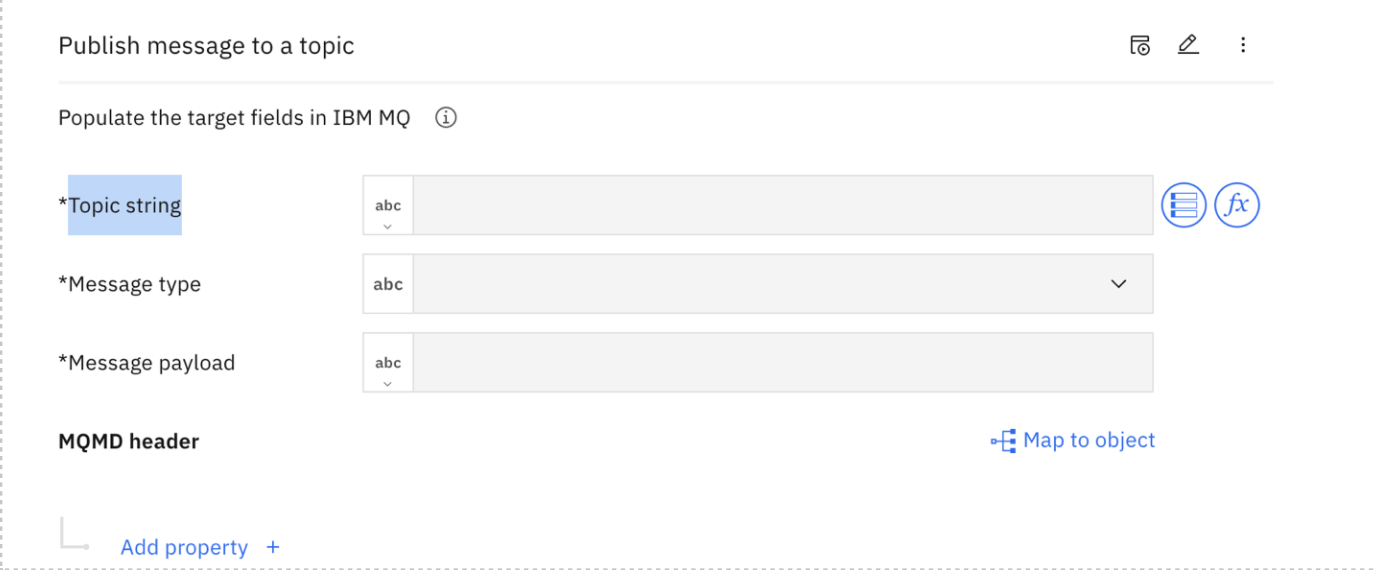The width and height of the screenshot is (1374, 570).
Task: Show info tooltip beside IBM MQ text
Action: coord(446,118)
